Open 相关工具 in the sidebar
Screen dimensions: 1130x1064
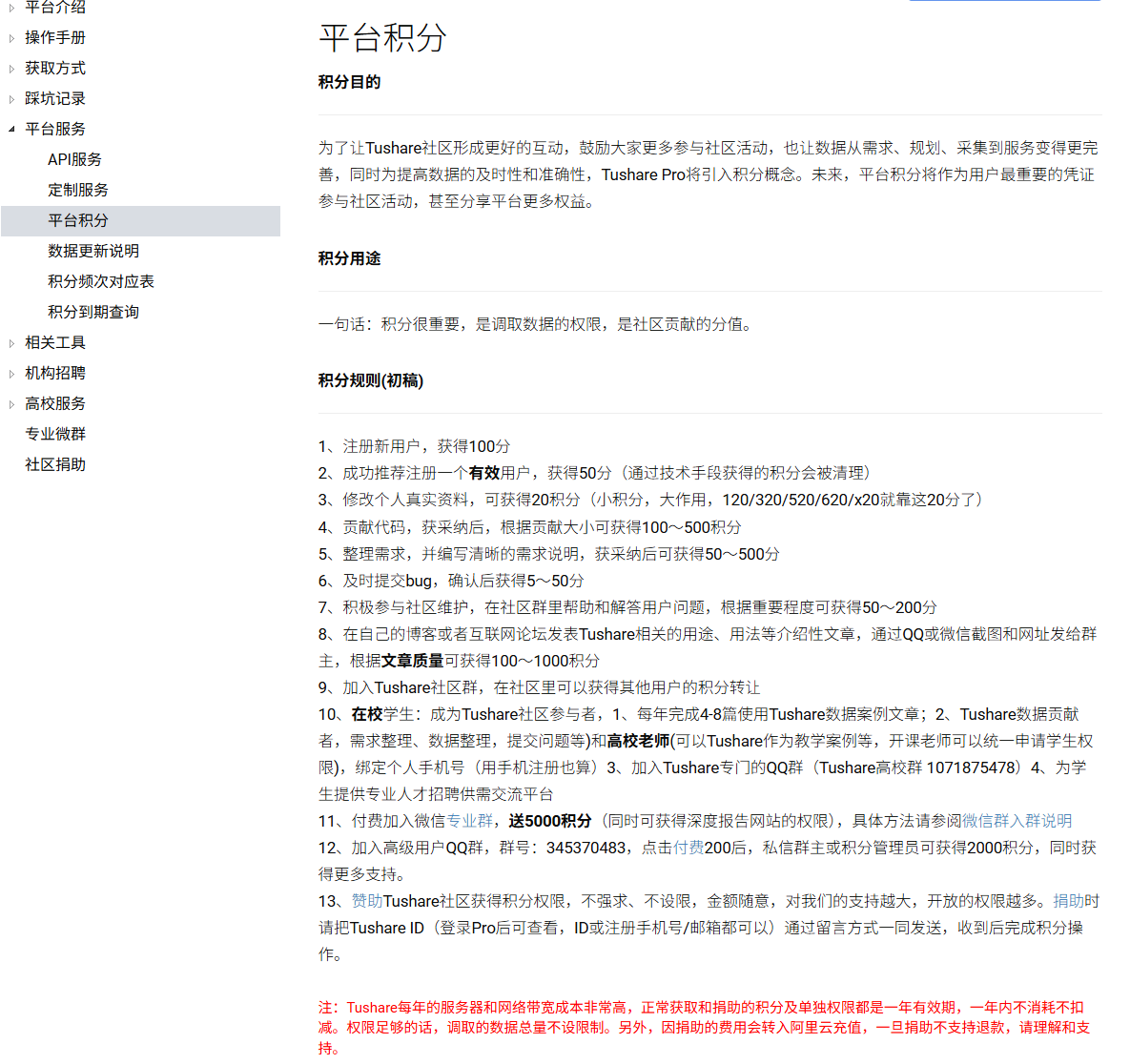coord(55,343)
